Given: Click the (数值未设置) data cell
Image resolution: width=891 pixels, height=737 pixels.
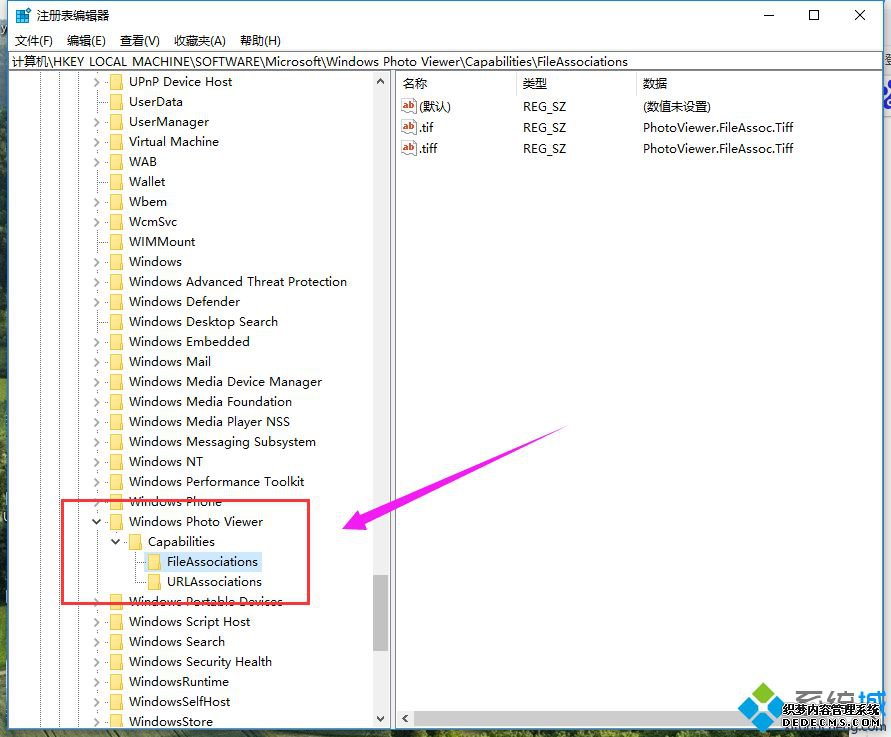Looking at the screenshot, I should pyautogui.click(x=677, y=106).
